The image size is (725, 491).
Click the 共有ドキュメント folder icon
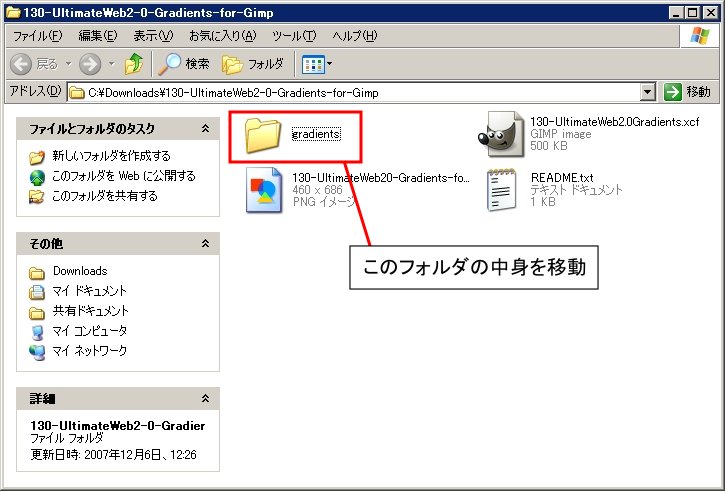(x=37, y=313)
